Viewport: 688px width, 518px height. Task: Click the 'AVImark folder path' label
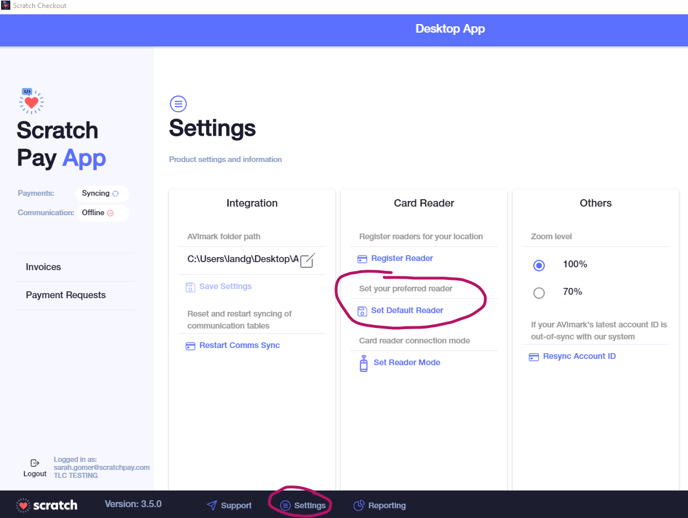tap(224, 236)
